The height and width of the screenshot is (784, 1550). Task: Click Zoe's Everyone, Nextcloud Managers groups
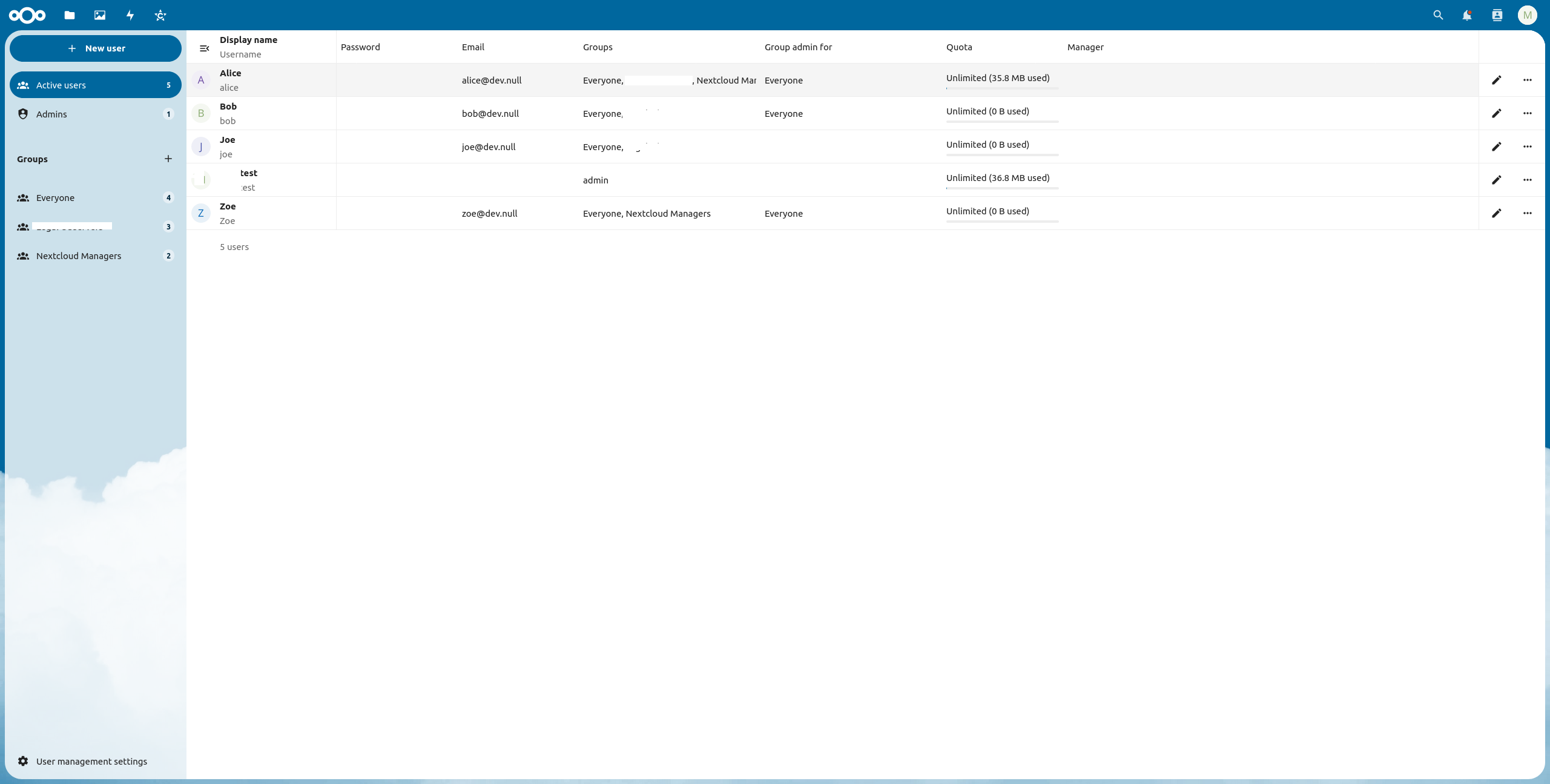[647, 213]
